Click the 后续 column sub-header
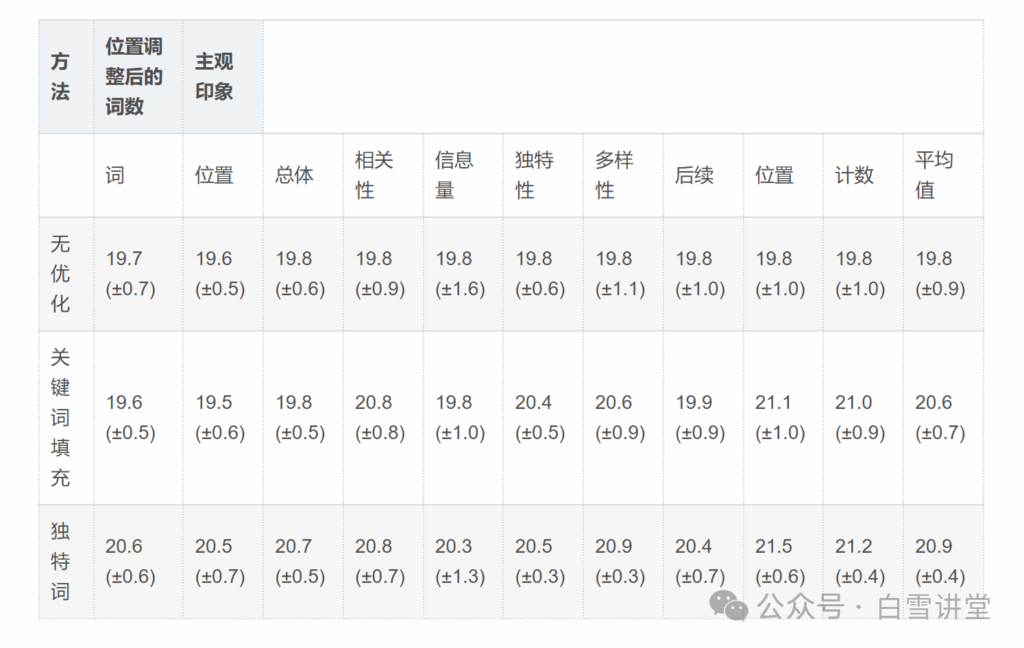The width and height of the screenshot is (1024, 648). click(694, 175)
